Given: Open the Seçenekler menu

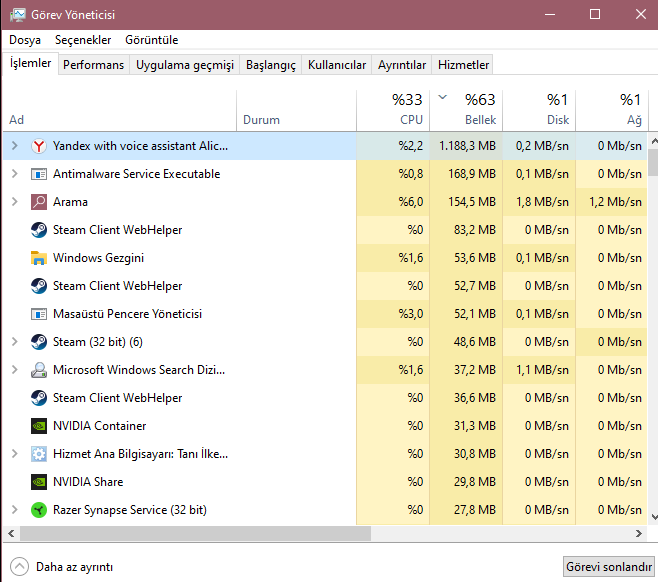Looking at the screenshot, I should pyautogui.click(x=83, y=40).
